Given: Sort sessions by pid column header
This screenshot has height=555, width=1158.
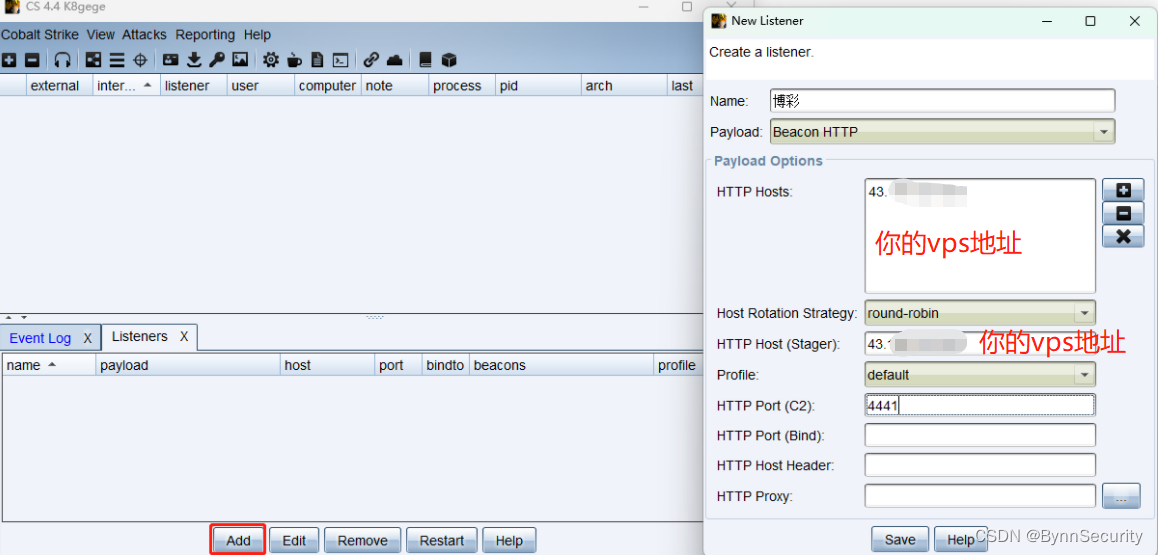Looking at the screenshot, I should 538,86.
